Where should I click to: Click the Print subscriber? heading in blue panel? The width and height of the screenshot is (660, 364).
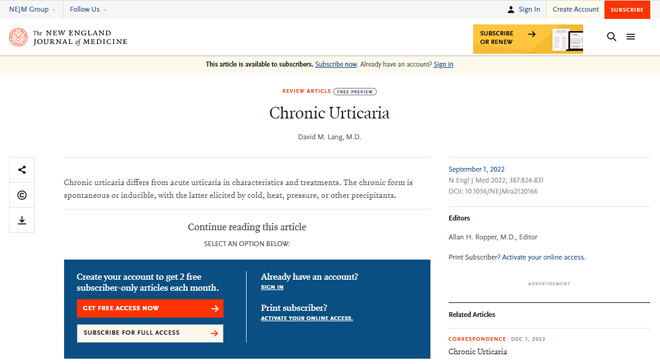click(294, 308)
